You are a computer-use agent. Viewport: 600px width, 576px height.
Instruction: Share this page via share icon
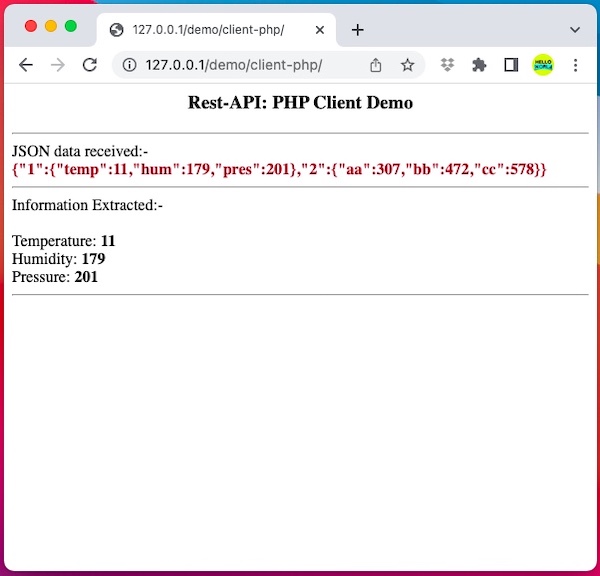pos(376,65)
